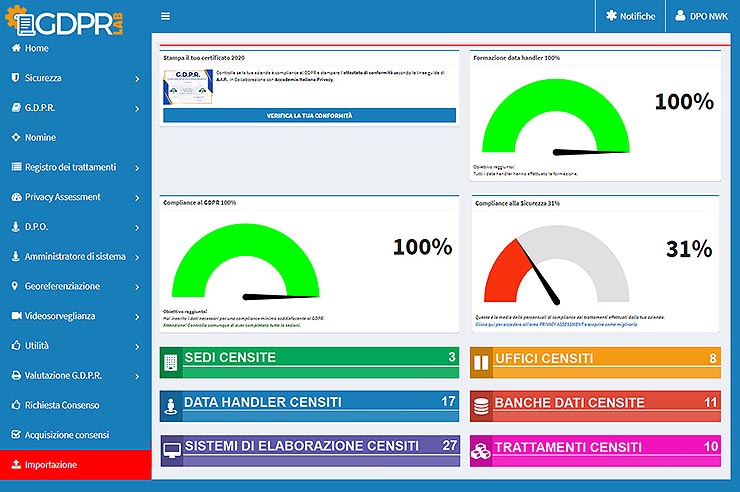Open the Home menu item
This screenshot has width=740, height=492.
[x=36, y=48]
